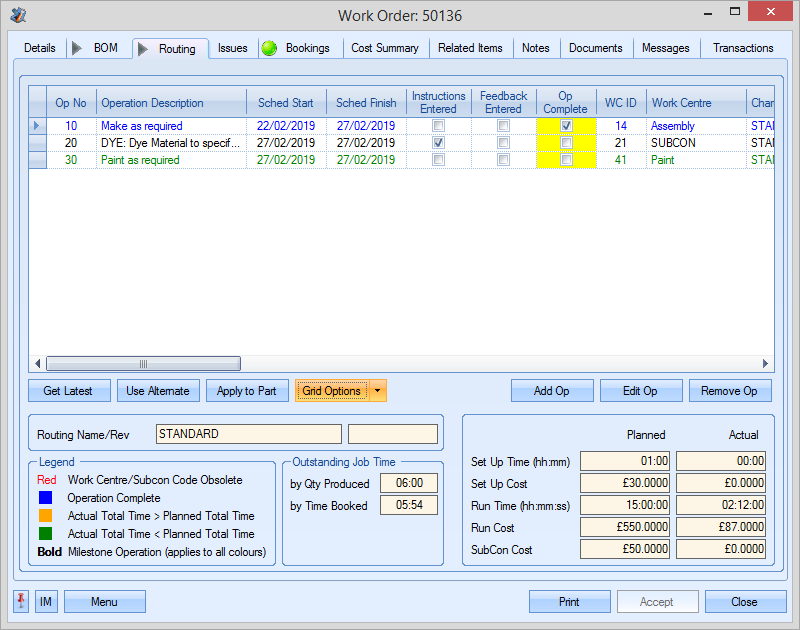Screen dimensions: 800x630
Task: Check Instructions Entered for Op 10
Action: (x=439, y=126)
